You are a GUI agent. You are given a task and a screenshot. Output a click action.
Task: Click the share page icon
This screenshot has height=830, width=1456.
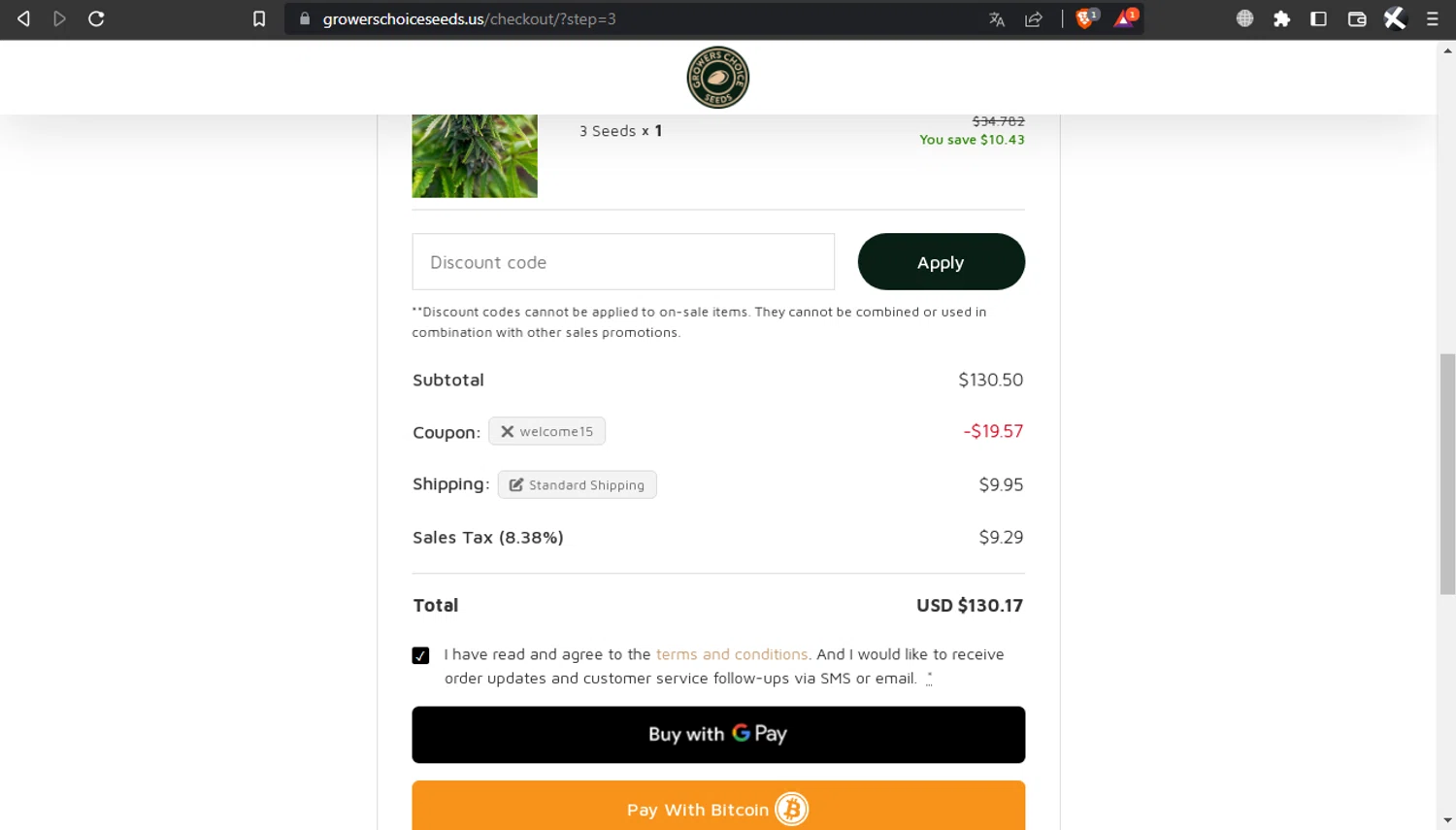(1034, 18)
